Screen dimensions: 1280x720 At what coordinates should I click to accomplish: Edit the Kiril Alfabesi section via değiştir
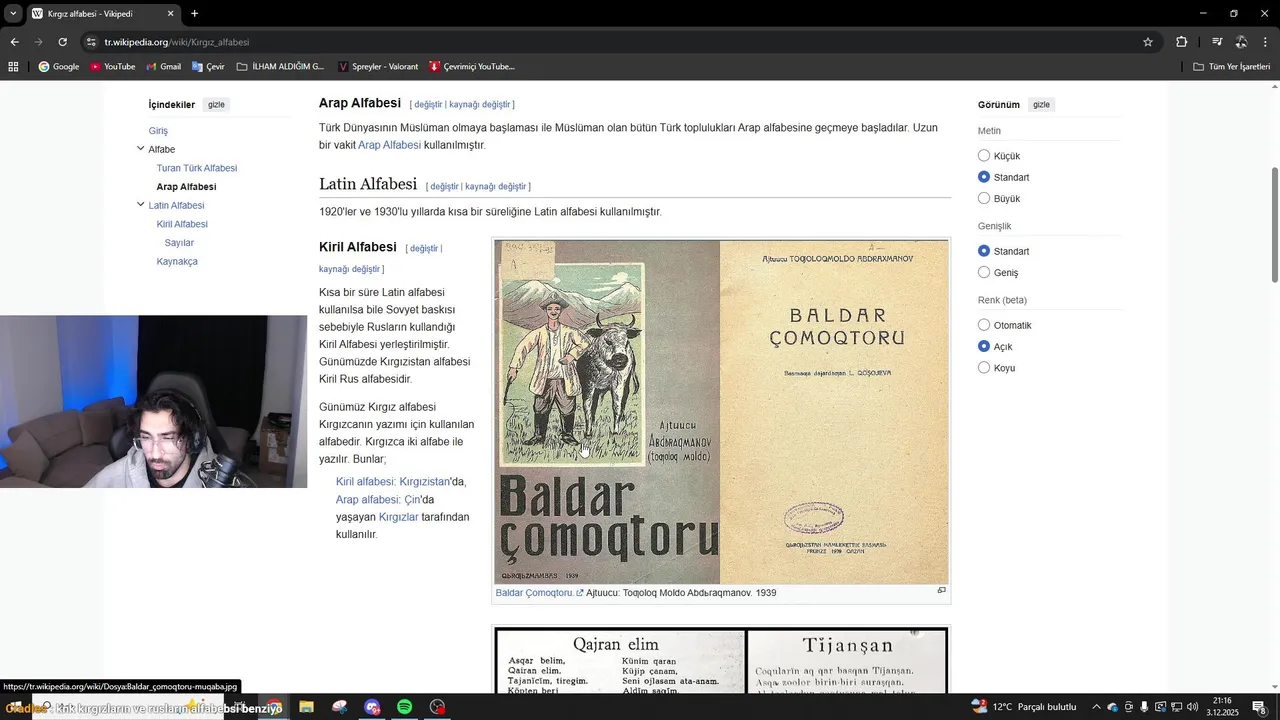[424, 248]
